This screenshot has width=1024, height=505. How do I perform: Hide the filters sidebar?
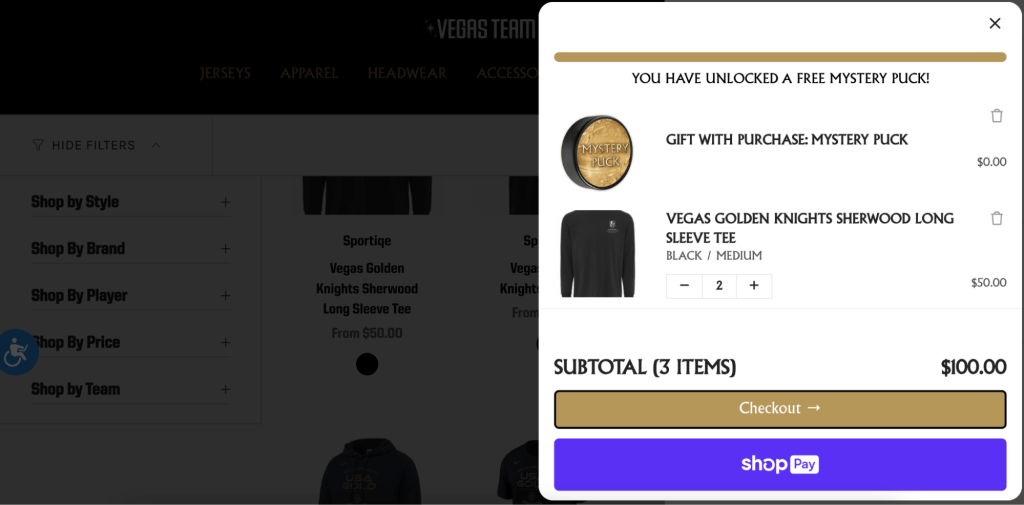[96, 146]
